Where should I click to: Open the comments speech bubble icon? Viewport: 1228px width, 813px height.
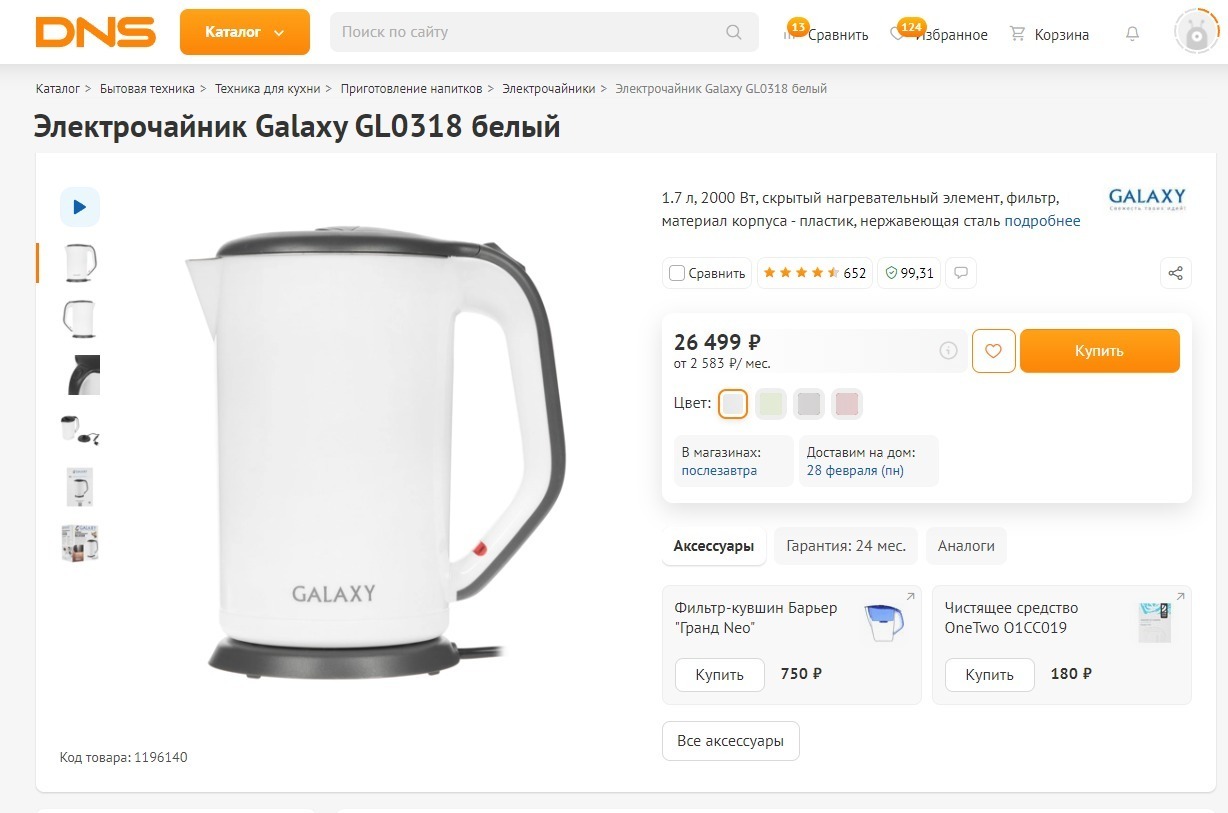pyautogui.click(x=961, y=273)
